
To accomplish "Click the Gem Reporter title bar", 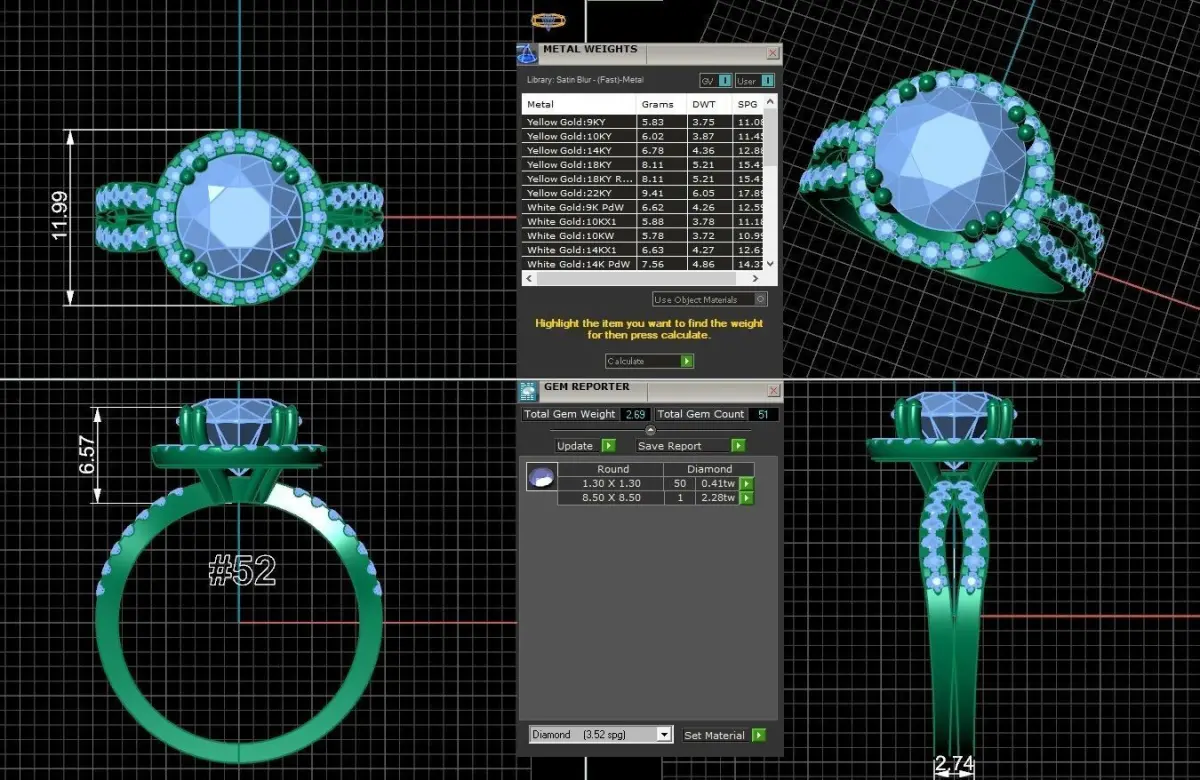I will point(650,390).
